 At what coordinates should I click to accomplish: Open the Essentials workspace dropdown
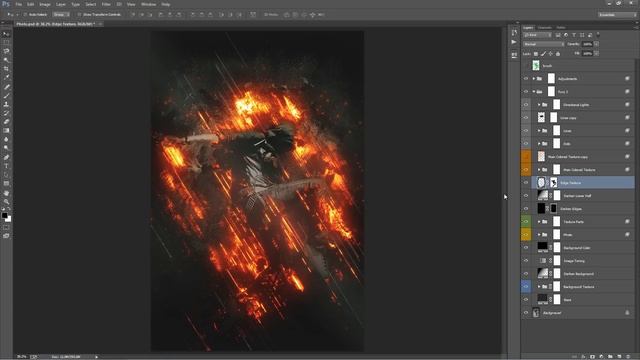[x=617, y=15]
